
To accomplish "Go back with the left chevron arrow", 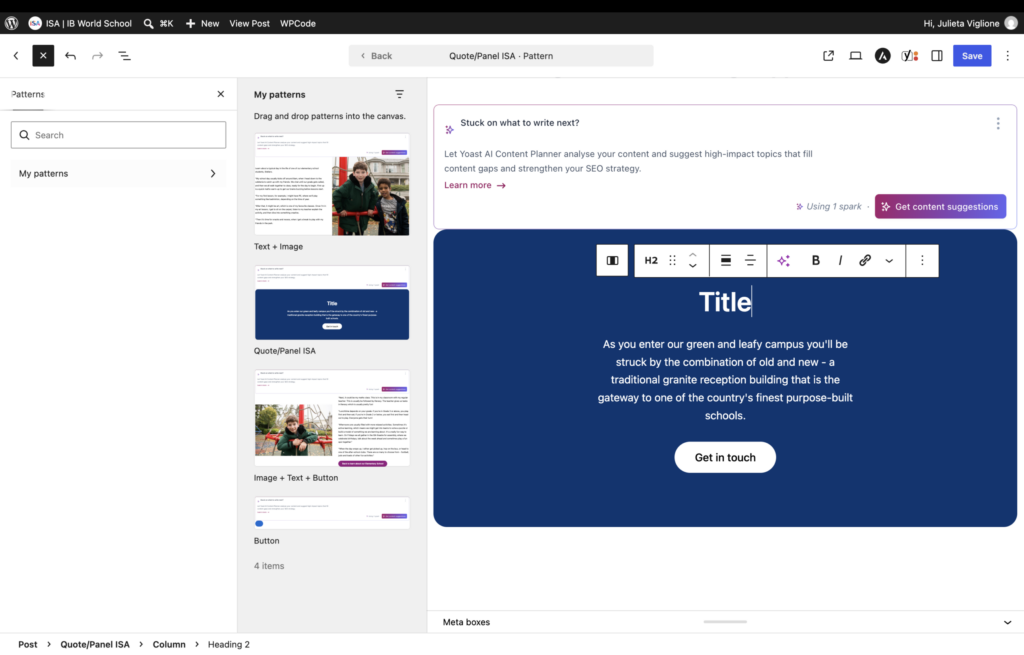I will click(x=16, y=56).
